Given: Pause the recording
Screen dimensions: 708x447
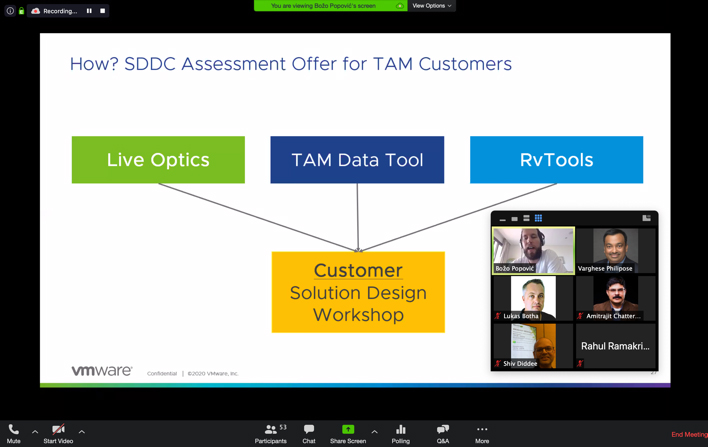Looking at the screenshot, I should (x=89, y=11).
